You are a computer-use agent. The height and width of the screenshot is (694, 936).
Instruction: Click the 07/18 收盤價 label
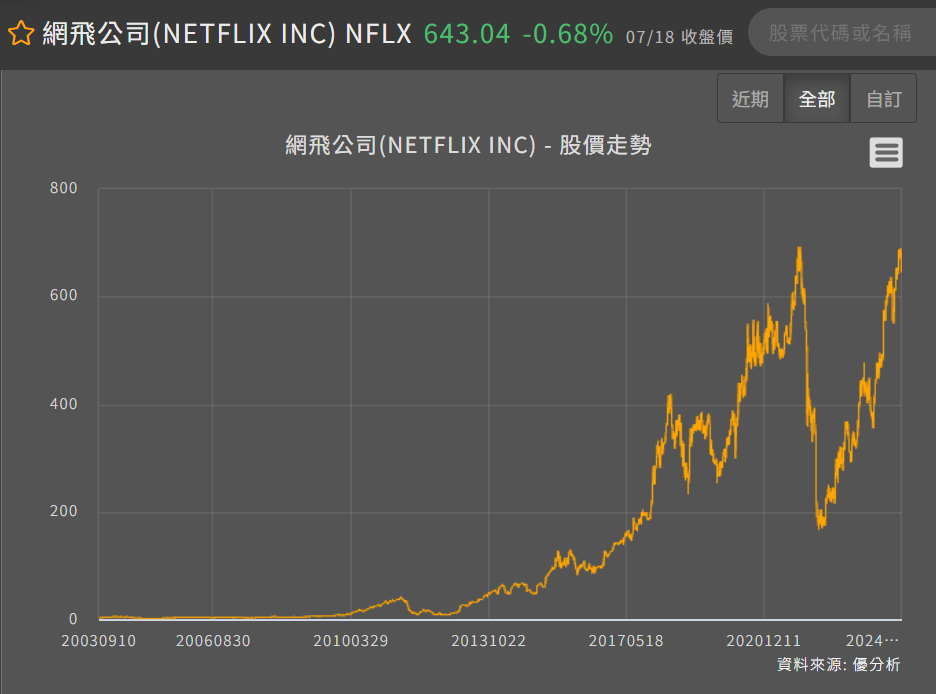tap(679, 37)
